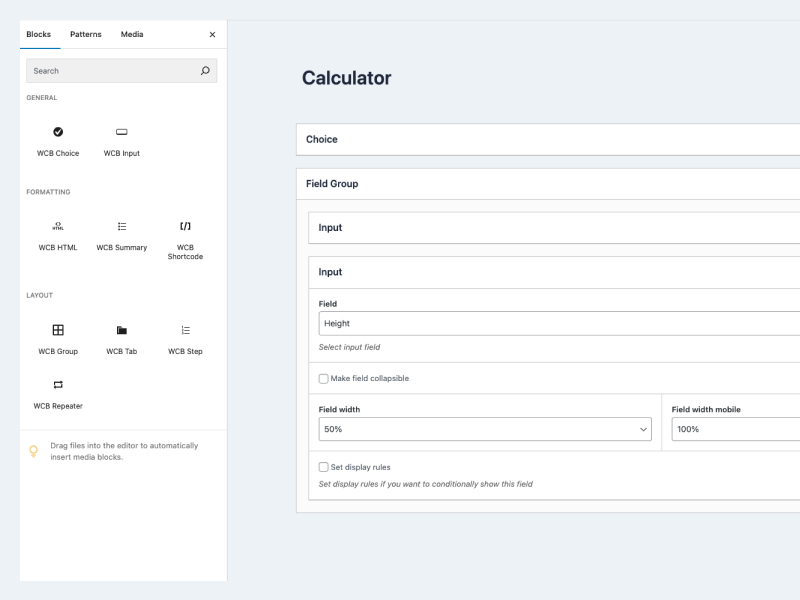Screen dimensions: 800x600
Task: Check the Set display rules option
Action: pyautogui.click(x=323, y=467)
